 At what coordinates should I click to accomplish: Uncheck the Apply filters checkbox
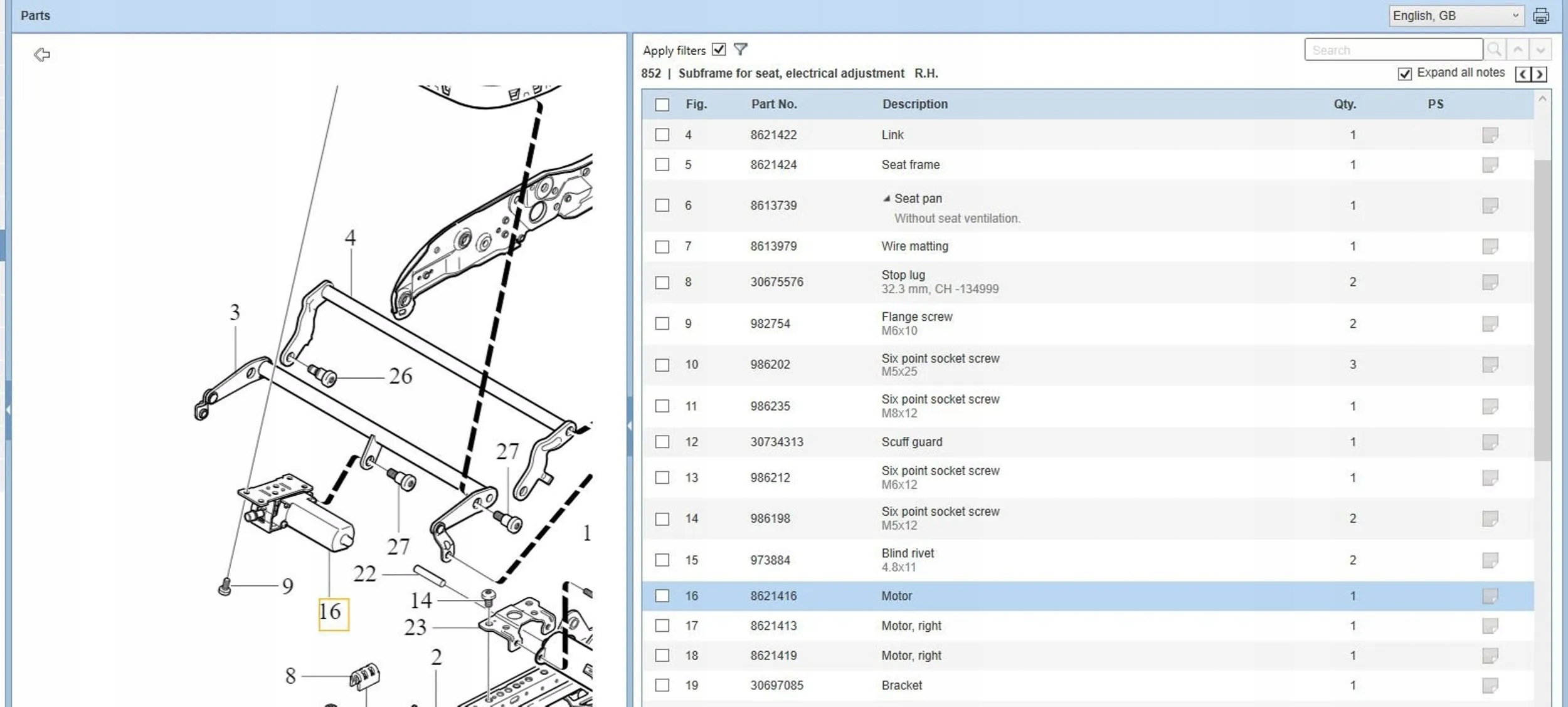coord(719,50)
